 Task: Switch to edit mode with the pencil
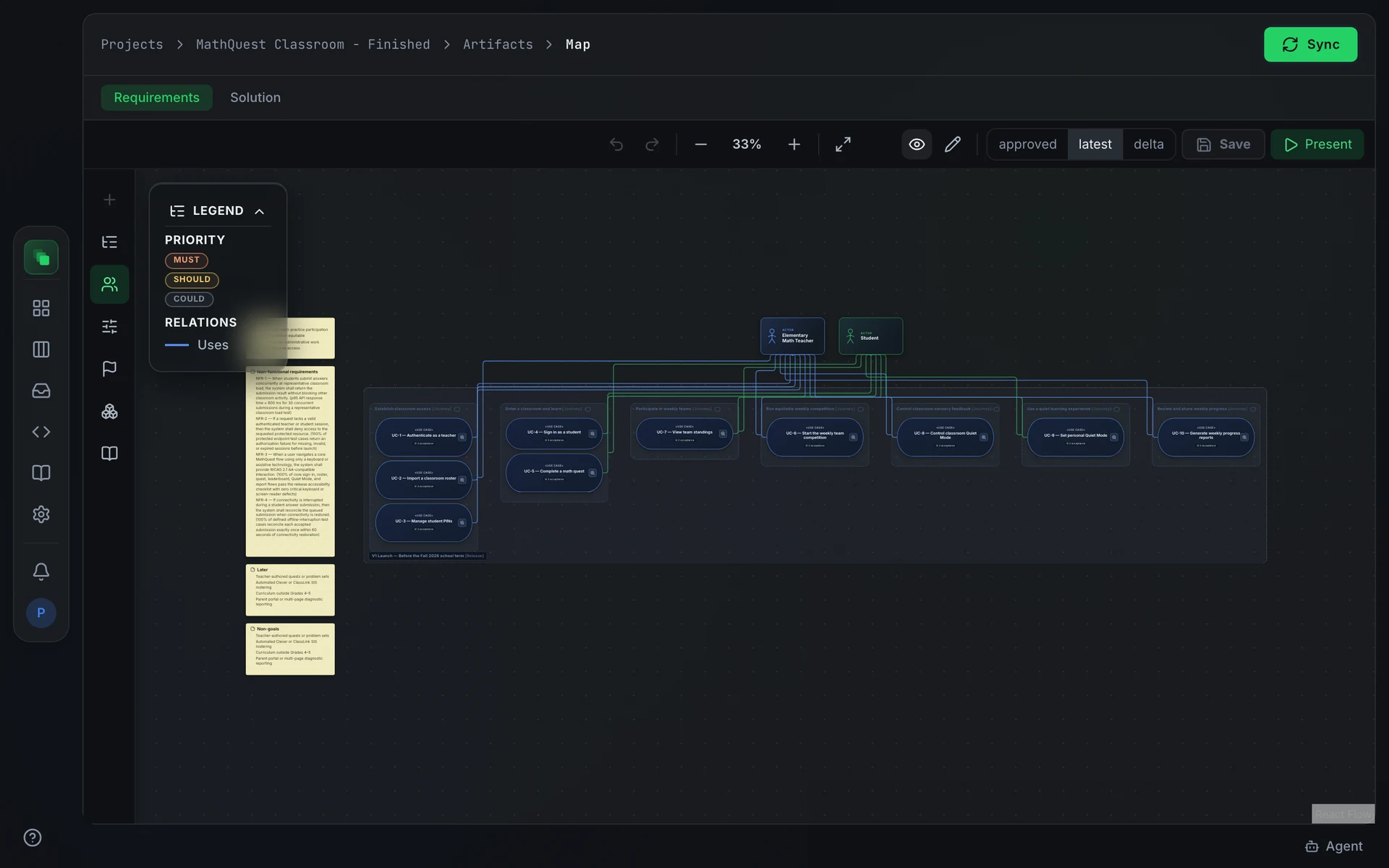pyautogui.click(x=953, y=145)
